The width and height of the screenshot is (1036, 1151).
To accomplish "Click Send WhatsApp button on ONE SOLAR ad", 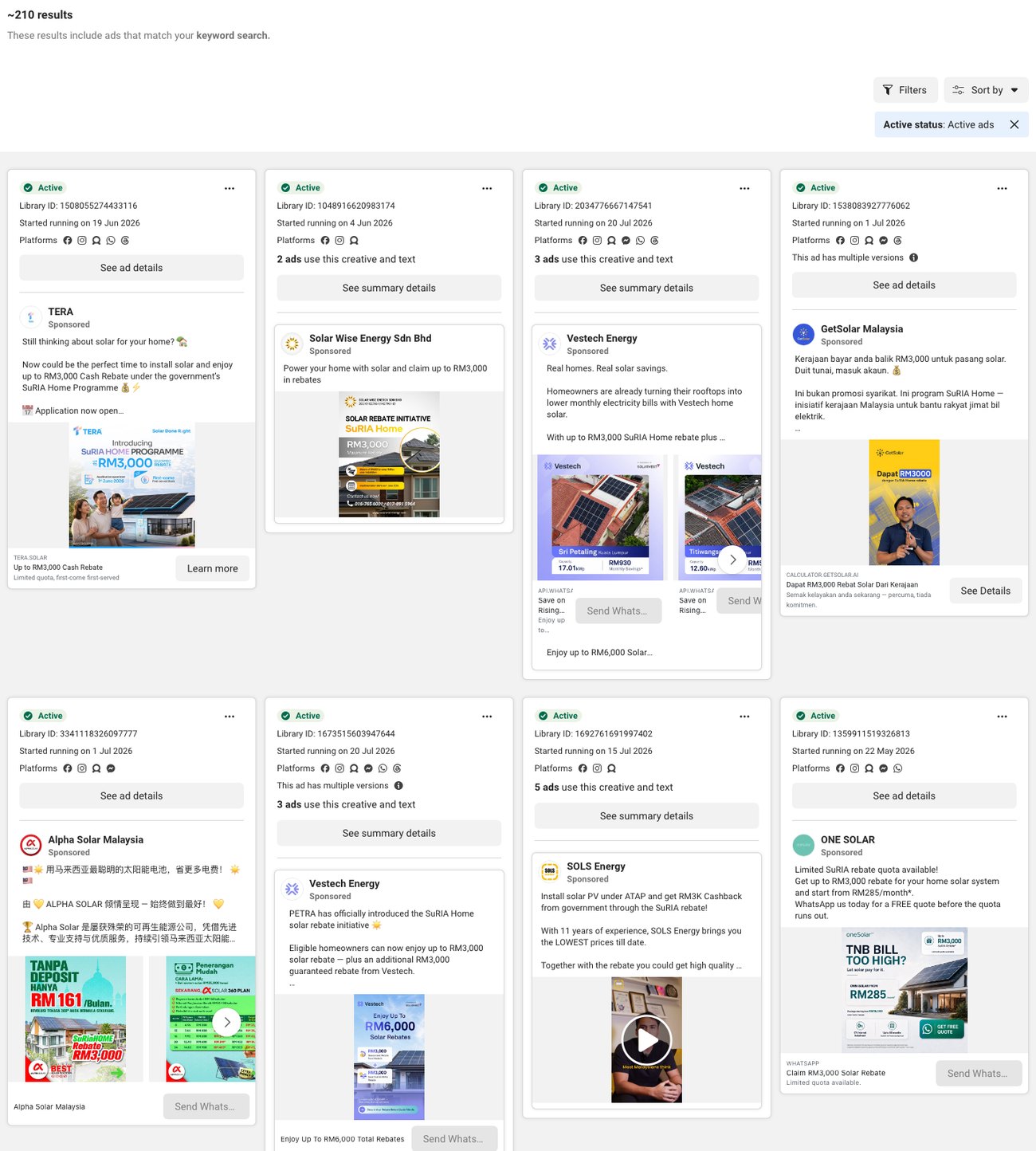I will pyautogui.click(x=979, y=1074).
